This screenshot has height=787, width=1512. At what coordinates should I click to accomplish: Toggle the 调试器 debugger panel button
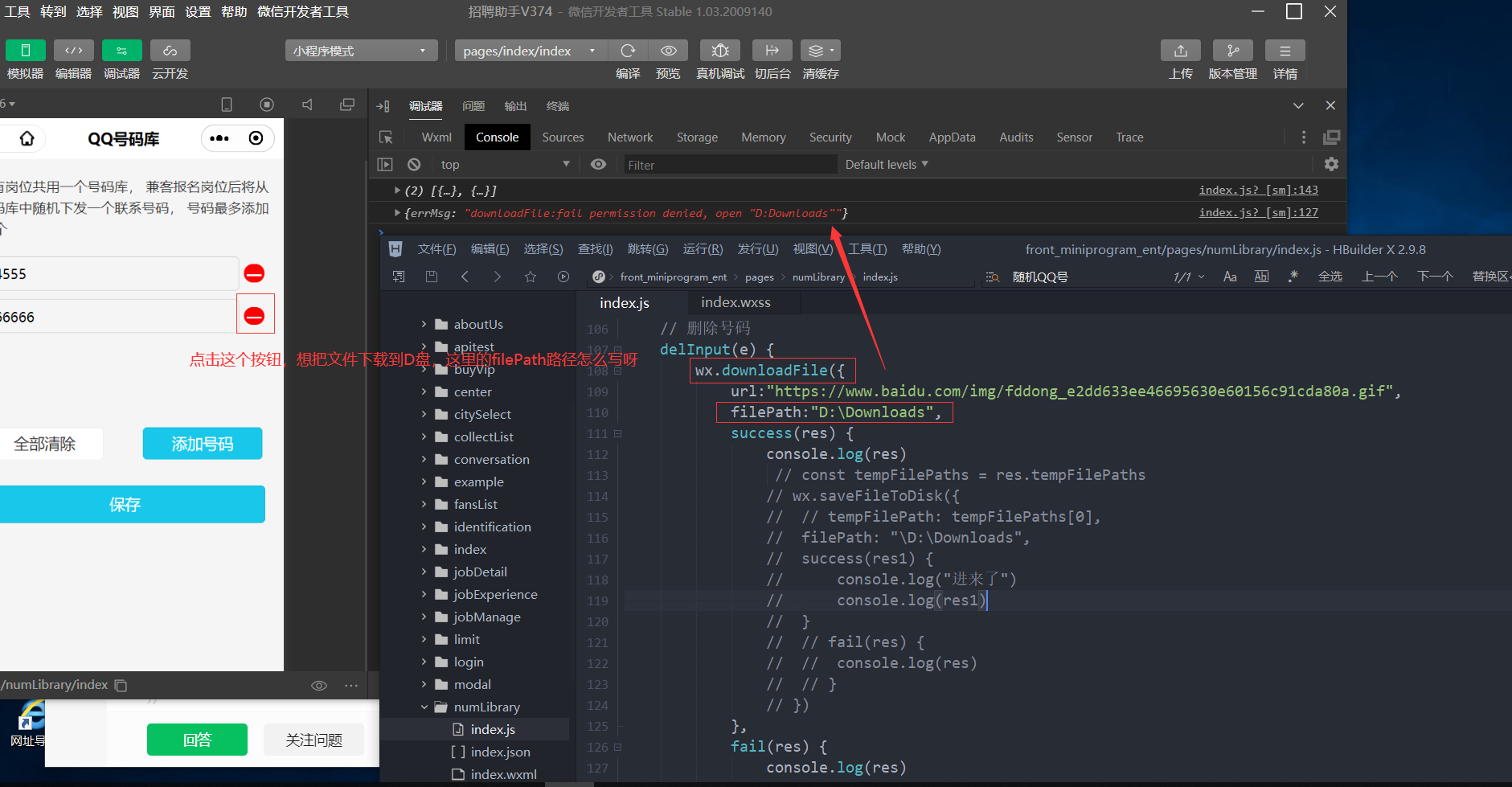(x=122, y=50)
